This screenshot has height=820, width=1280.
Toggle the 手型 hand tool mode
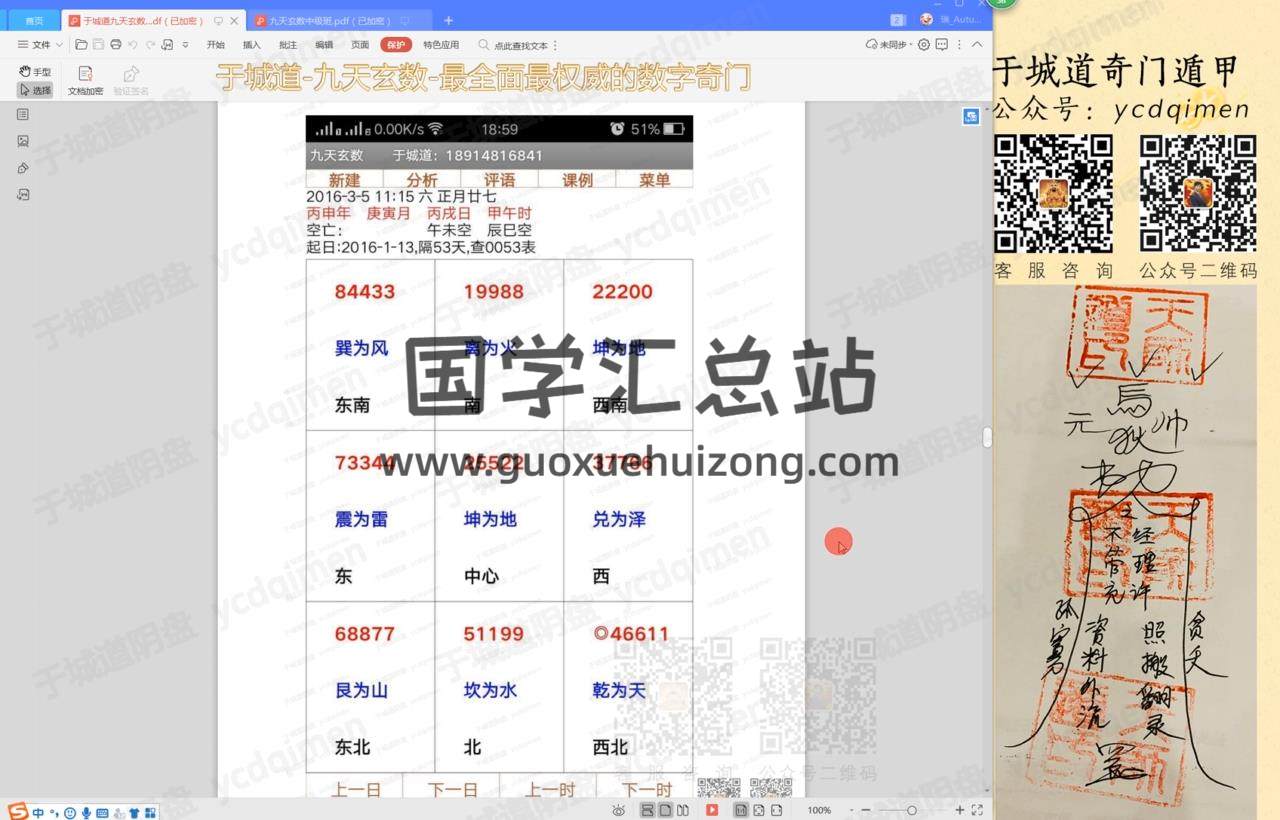35,72
